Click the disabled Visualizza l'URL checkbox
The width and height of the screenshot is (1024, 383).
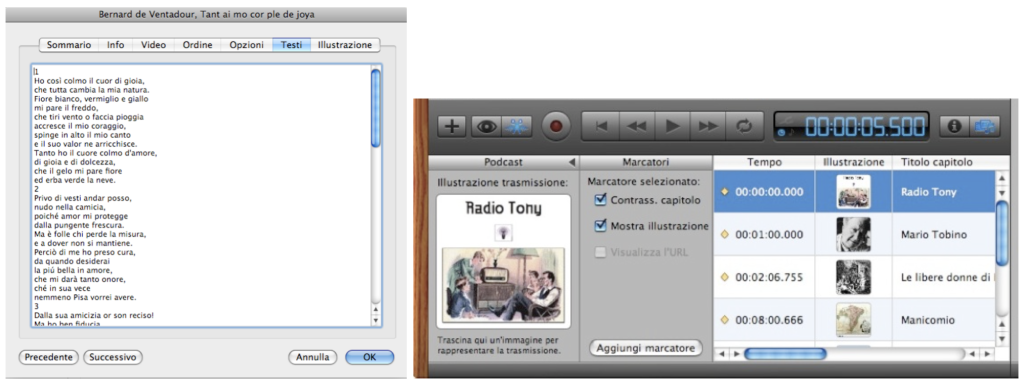point(600,252)
